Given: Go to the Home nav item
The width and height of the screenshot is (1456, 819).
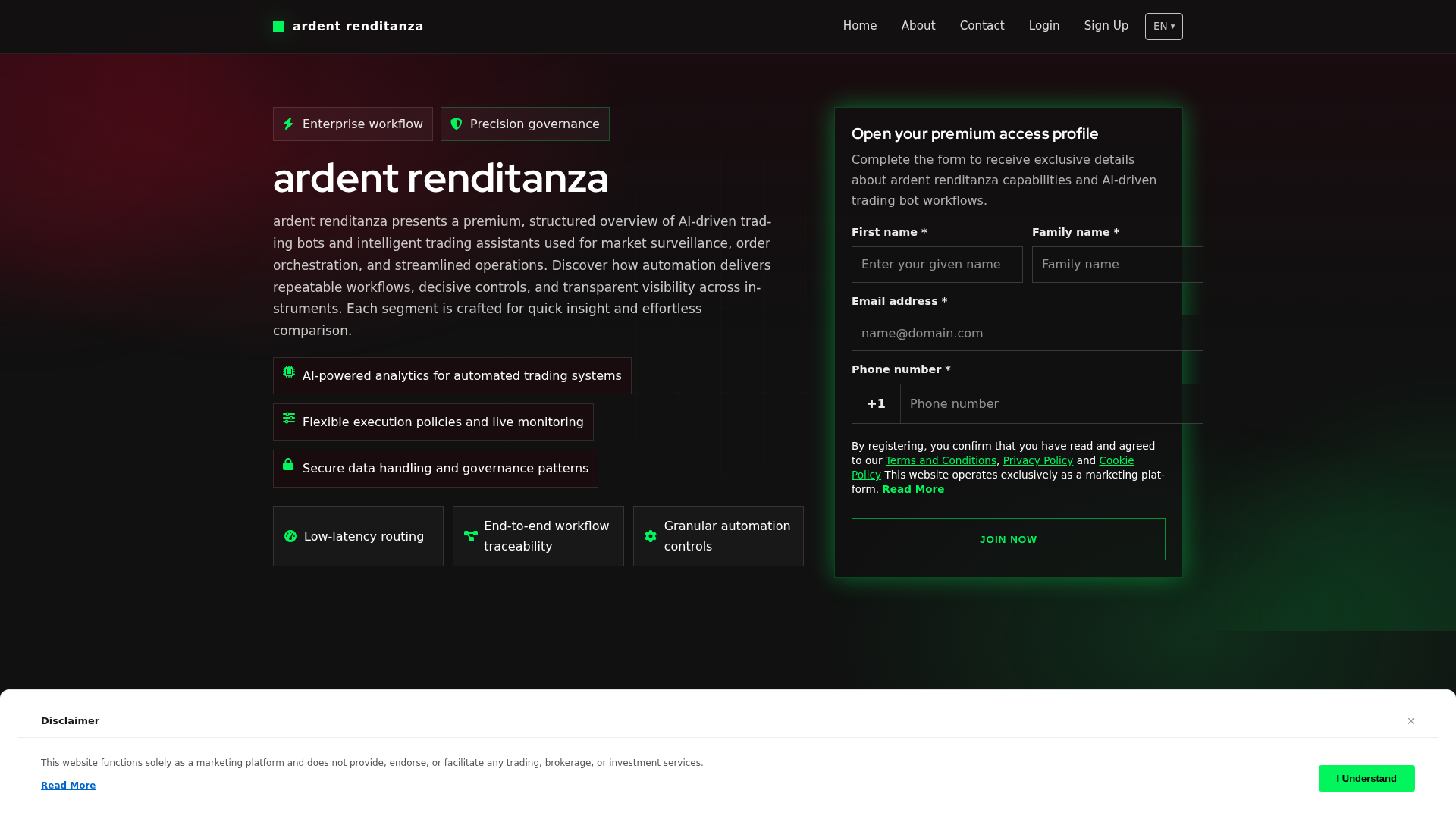Looking at the screenshot, I should [860, 26].
